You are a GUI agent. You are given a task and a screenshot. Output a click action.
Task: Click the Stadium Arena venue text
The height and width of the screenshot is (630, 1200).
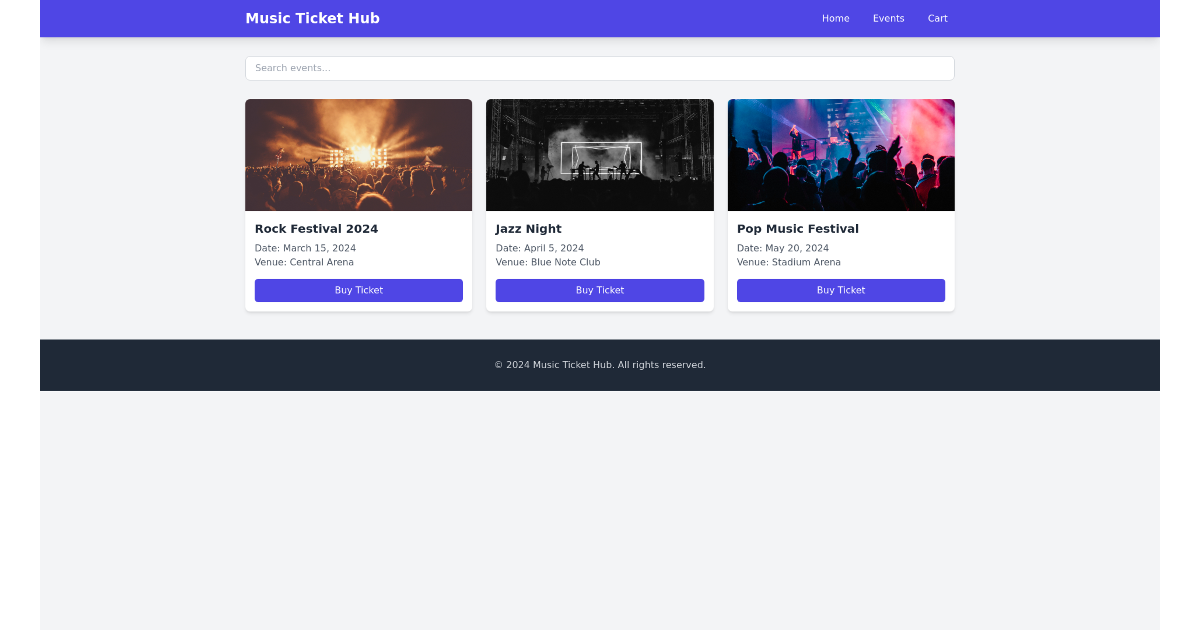tap(789, 262)
